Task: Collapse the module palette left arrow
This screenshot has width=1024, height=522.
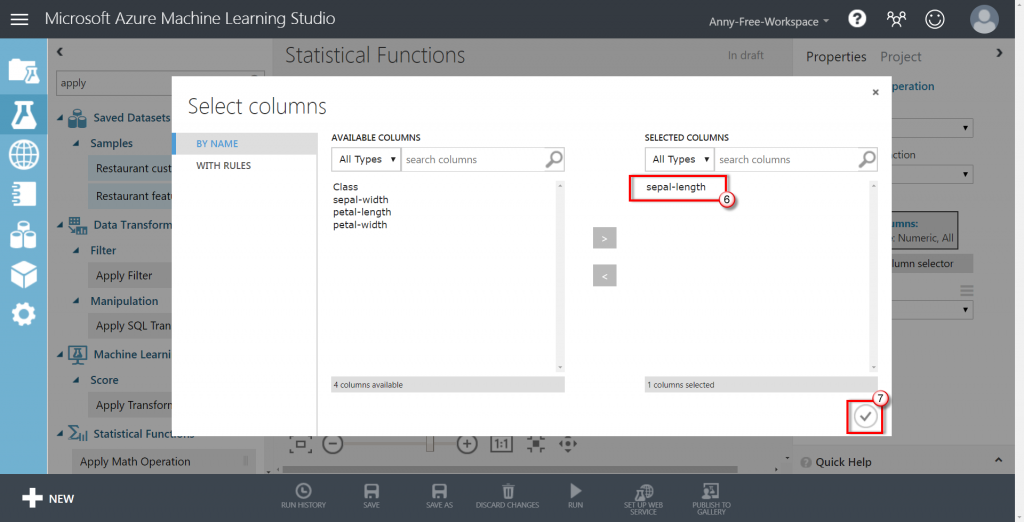Action: 59,52
